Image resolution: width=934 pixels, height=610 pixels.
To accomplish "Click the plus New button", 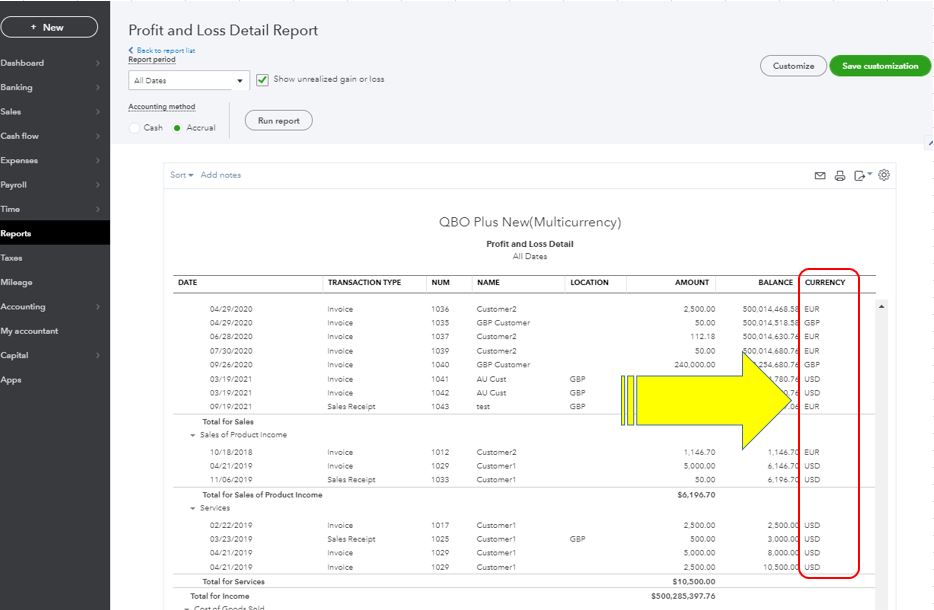I will [x=49, y=27].
